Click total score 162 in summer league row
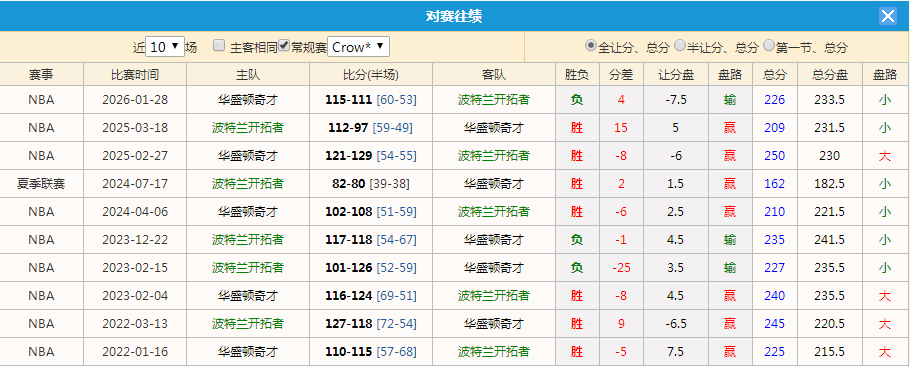Screen dimensions: 910x367 tap(775, 184)
